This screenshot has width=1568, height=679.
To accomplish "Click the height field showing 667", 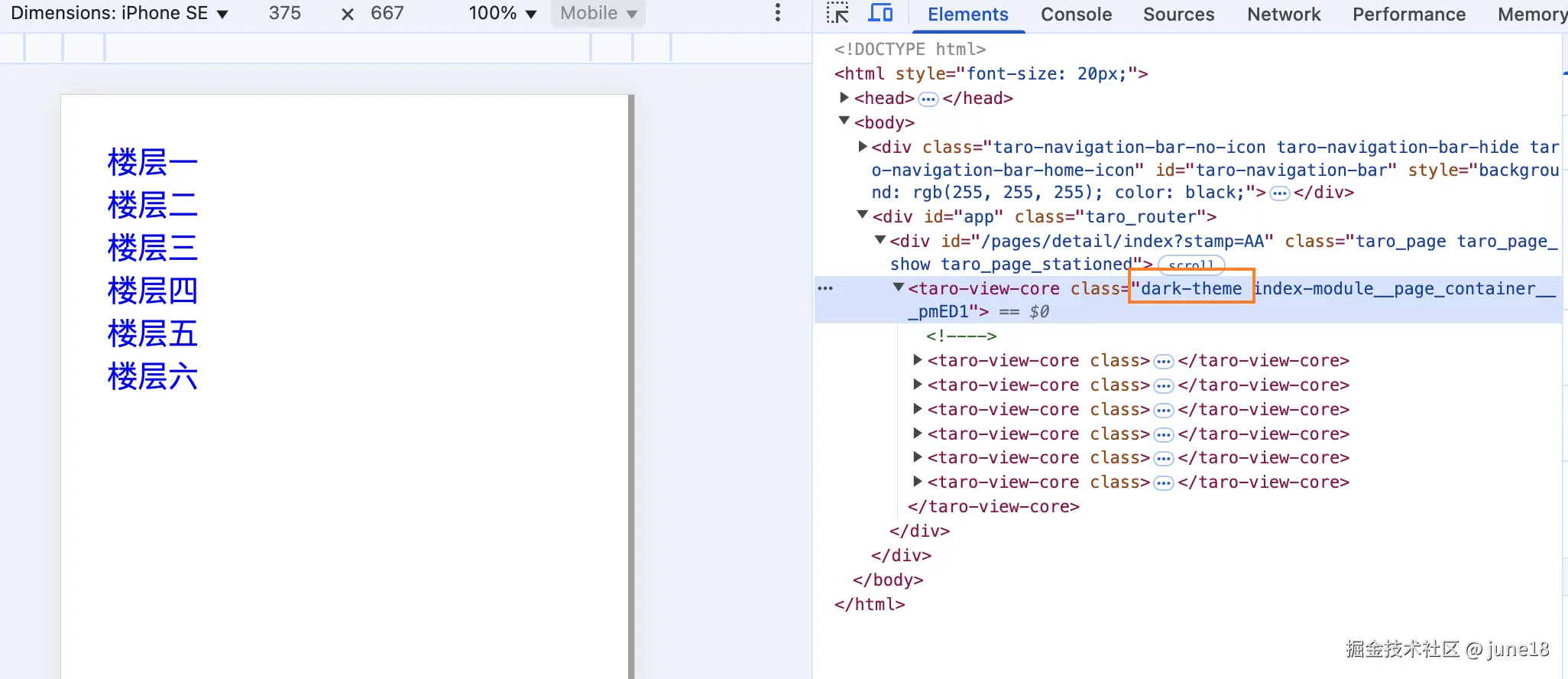I will tap(387, 13).
